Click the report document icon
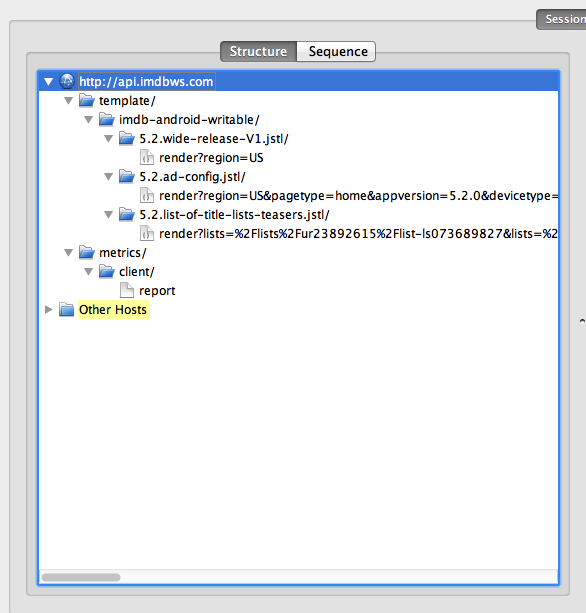Viewport: 586px width, 613px height. (x=127, y=290)
